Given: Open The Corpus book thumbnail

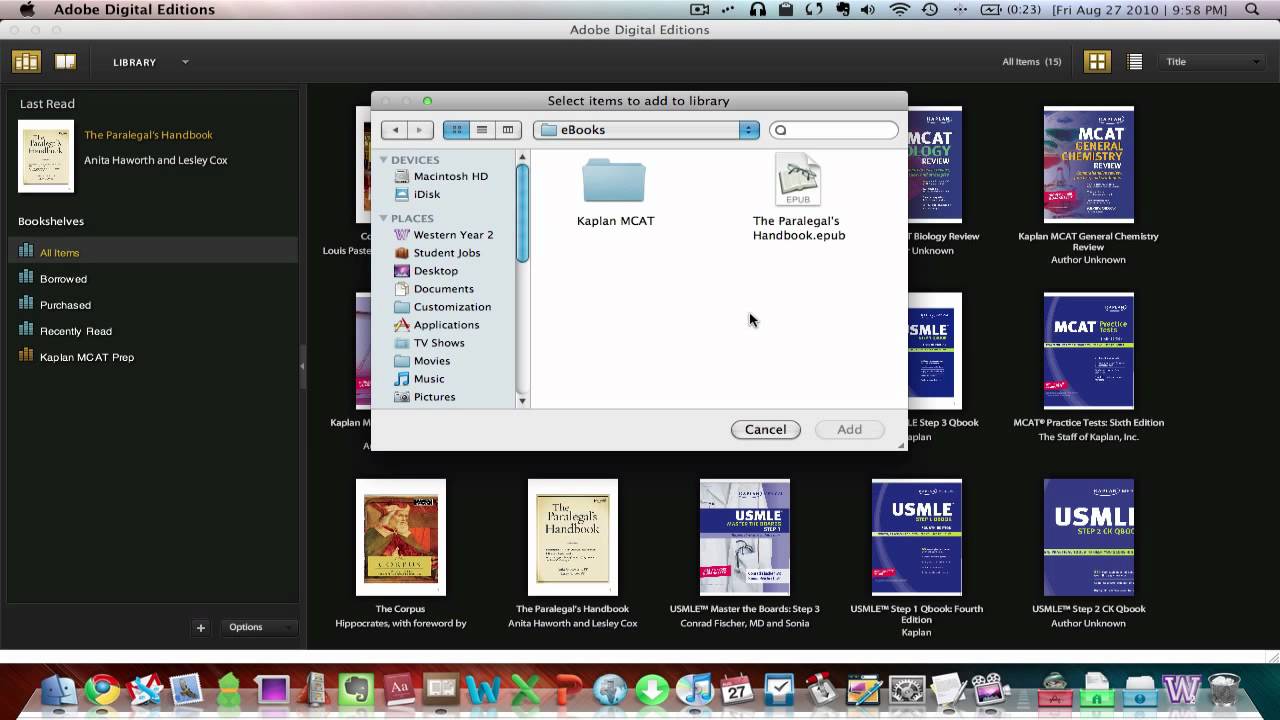Looking at the screenshot, I should click(x=401, y=537).
